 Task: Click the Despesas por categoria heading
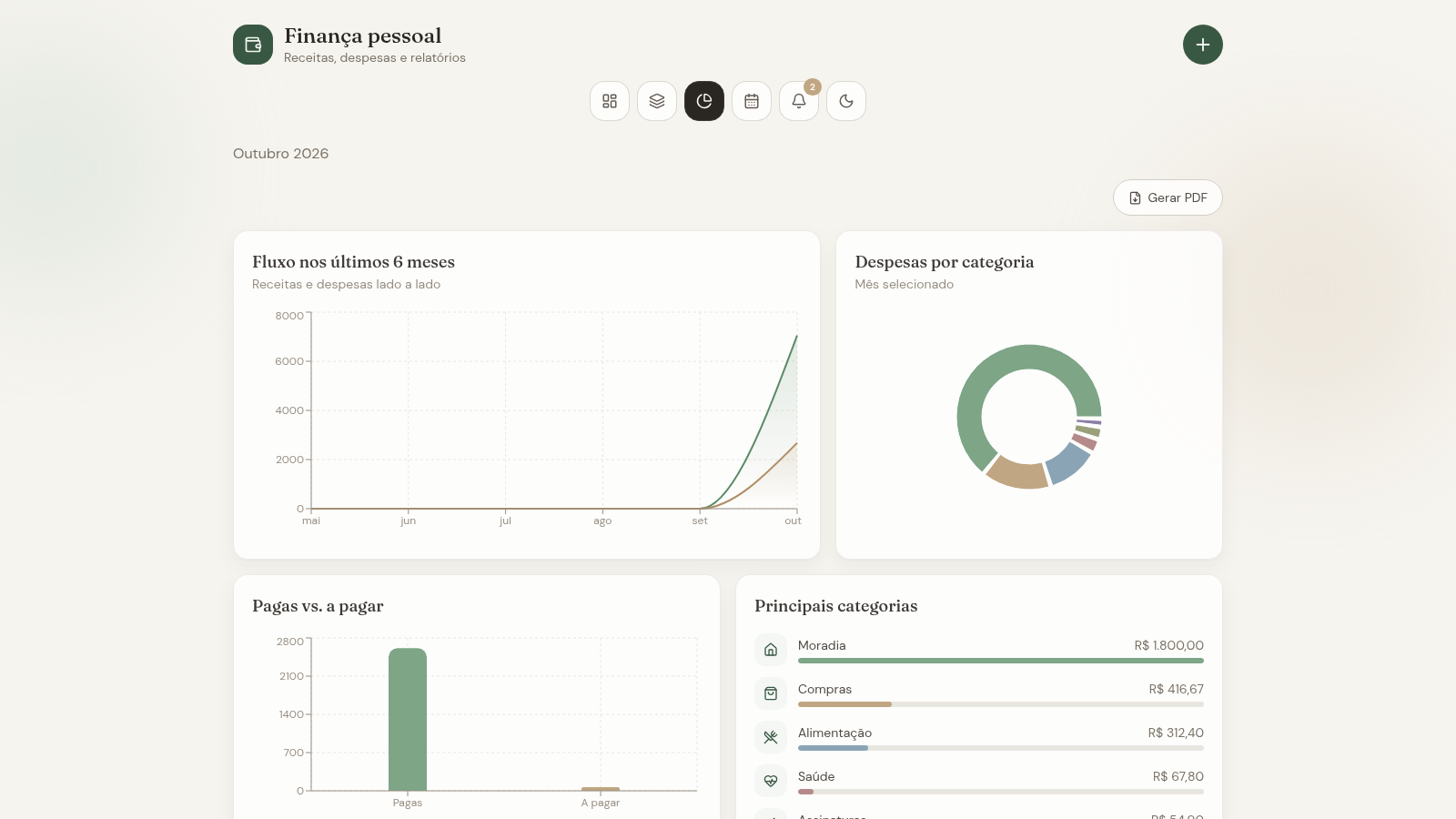coord(945,262)
